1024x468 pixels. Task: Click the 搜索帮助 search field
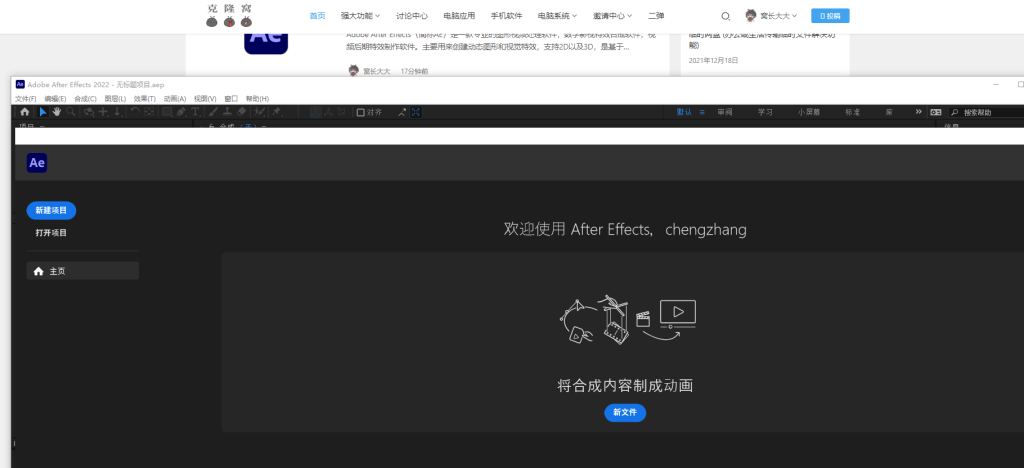click(986, 112)
